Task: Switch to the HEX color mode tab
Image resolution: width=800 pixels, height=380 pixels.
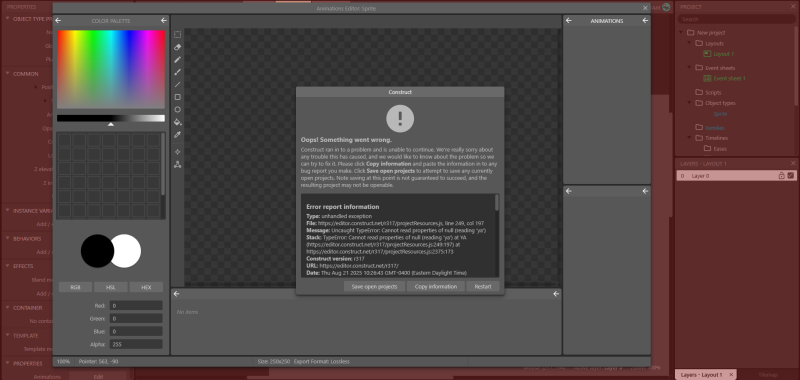Action: click(146, 287)
